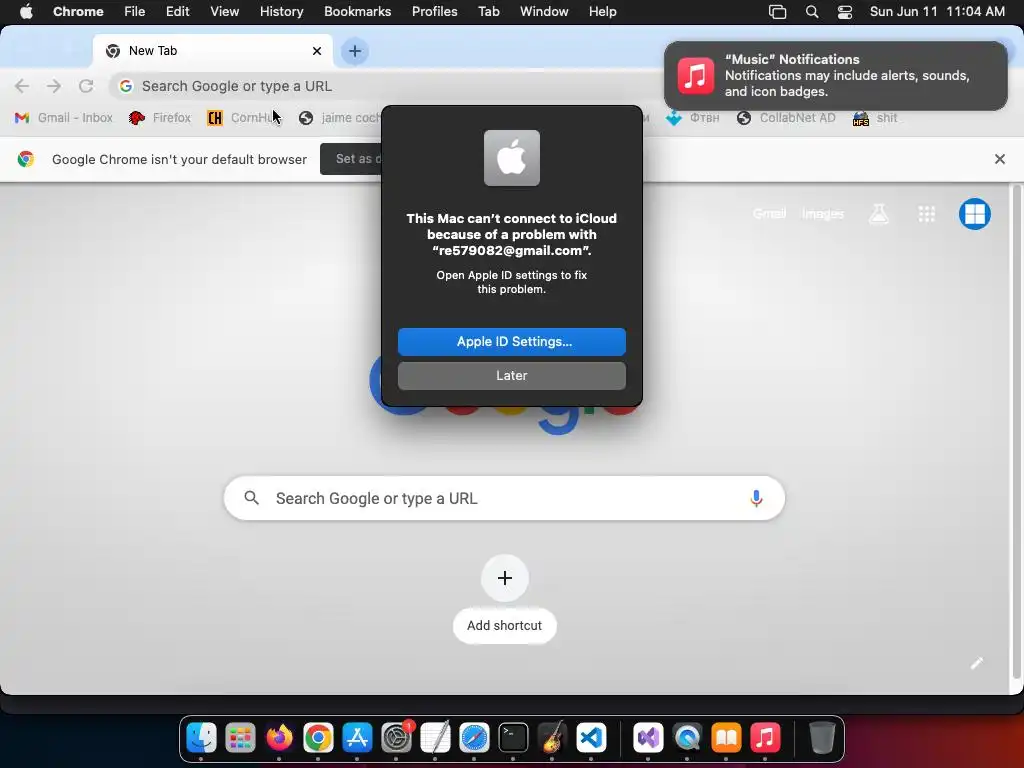Open TextEdit from the Dock

click(x=436, y=738)
